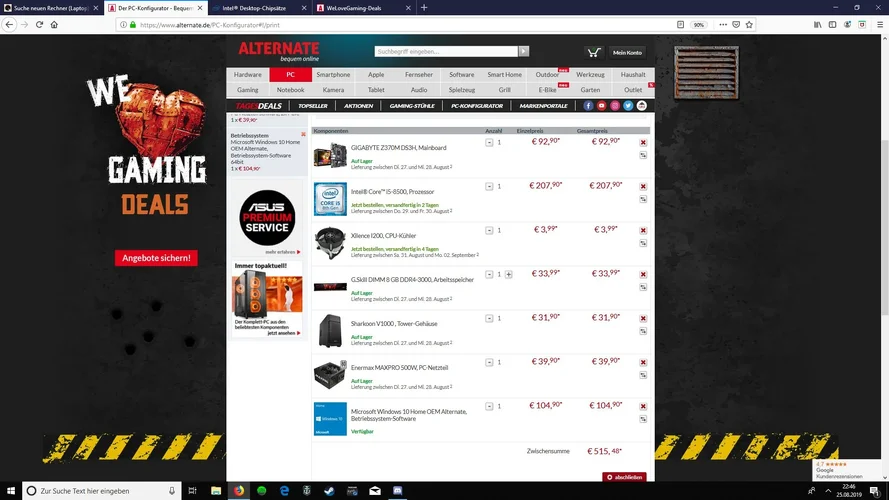Screen dimensions: 889x500
Task: Click swap icon for GIGABYTE mainboard
Action: 643,155
